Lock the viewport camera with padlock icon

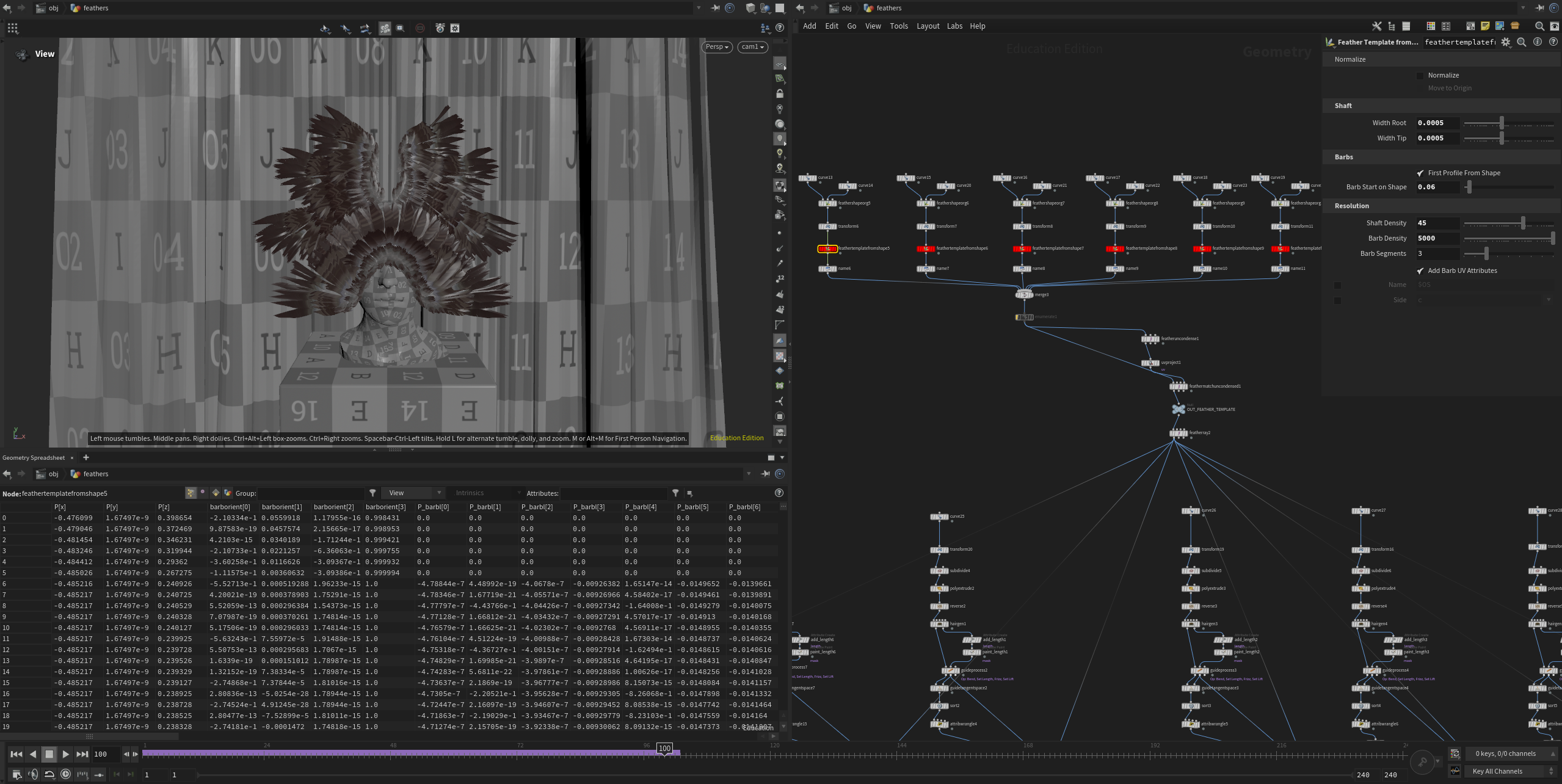[x=780, y=93]
